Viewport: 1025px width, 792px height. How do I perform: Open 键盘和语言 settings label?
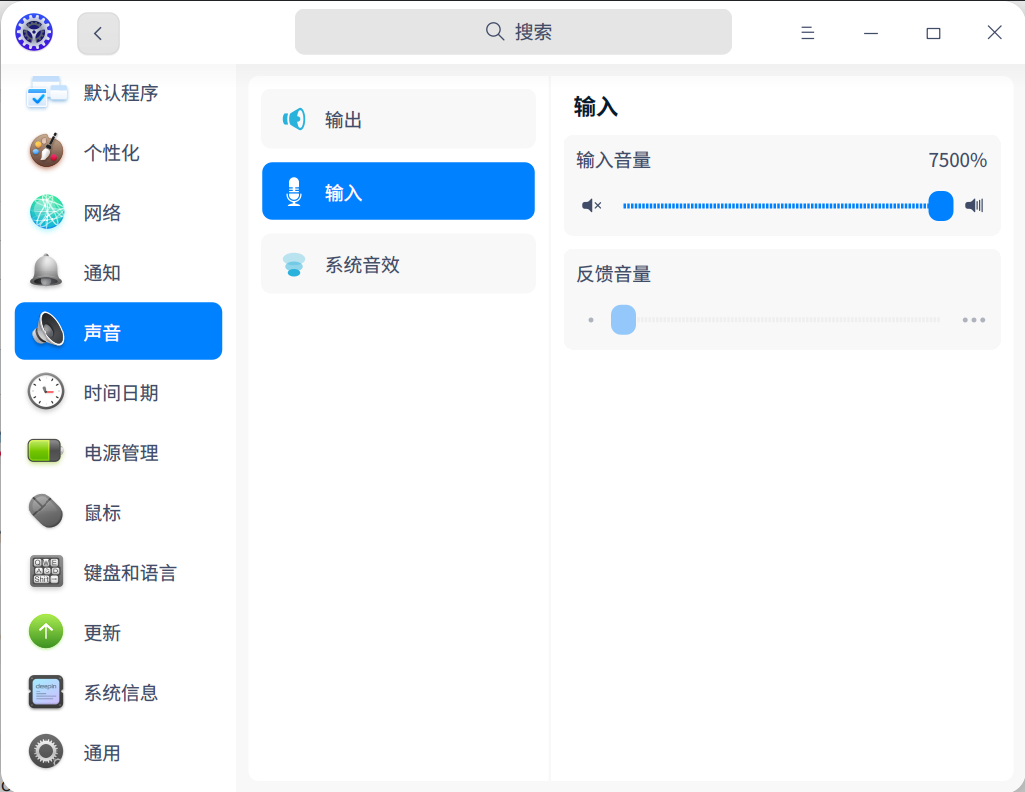[x=131, y=573]
